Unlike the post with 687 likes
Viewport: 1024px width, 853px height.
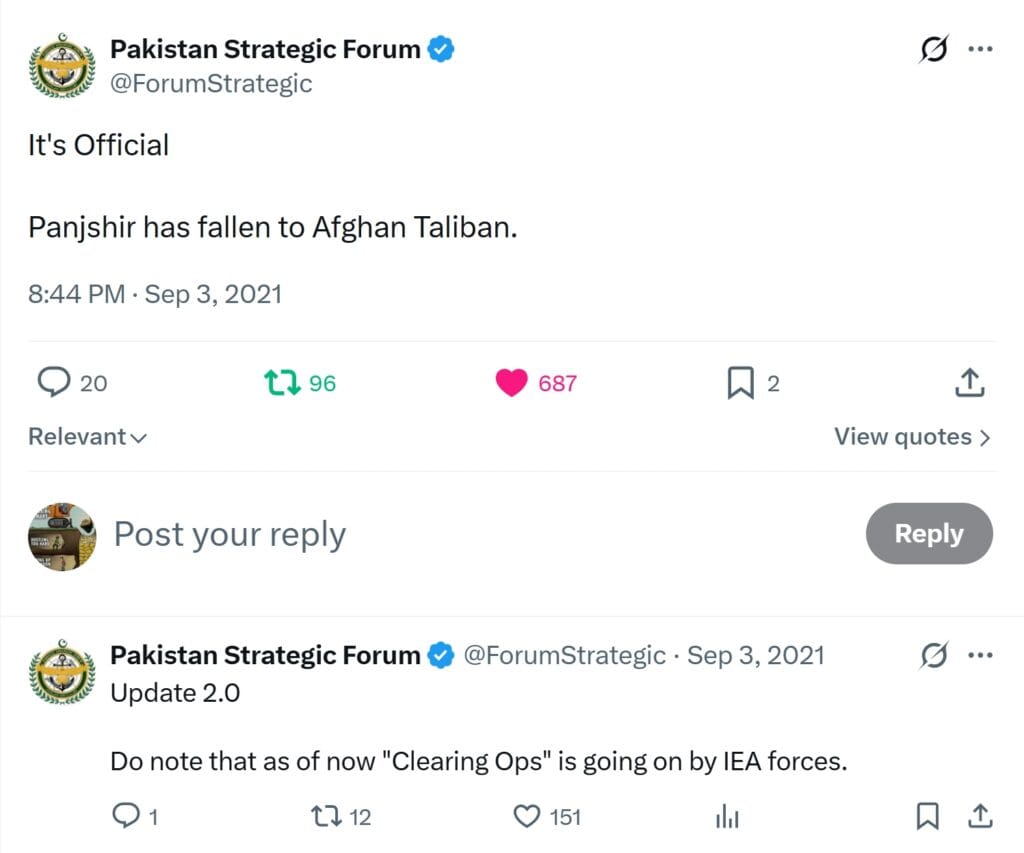pyautogui.click(x=512, y=382)
